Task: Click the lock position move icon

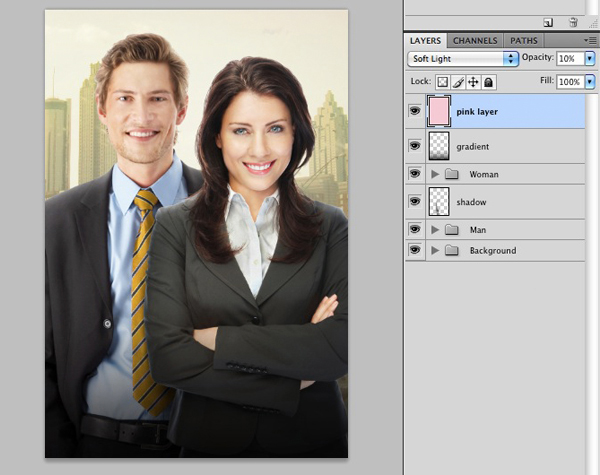Action: [472, 82]
